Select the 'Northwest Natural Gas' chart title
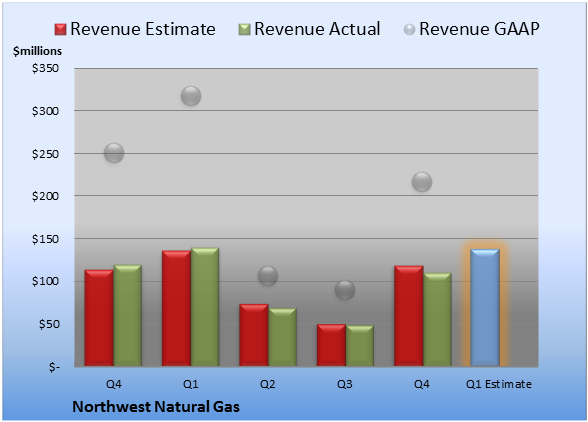The height and width of the screenshot is (422, 588). click(156, 407)
